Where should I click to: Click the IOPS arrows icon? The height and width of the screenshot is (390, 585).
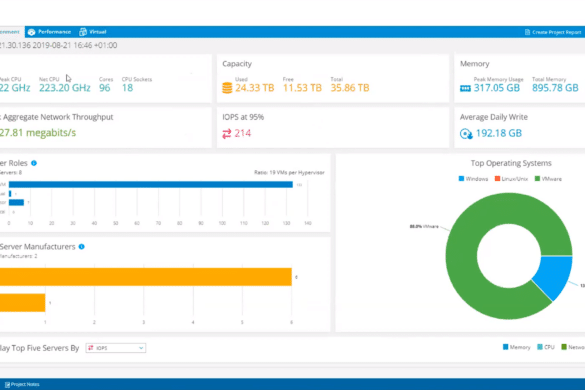pos(227,134)
